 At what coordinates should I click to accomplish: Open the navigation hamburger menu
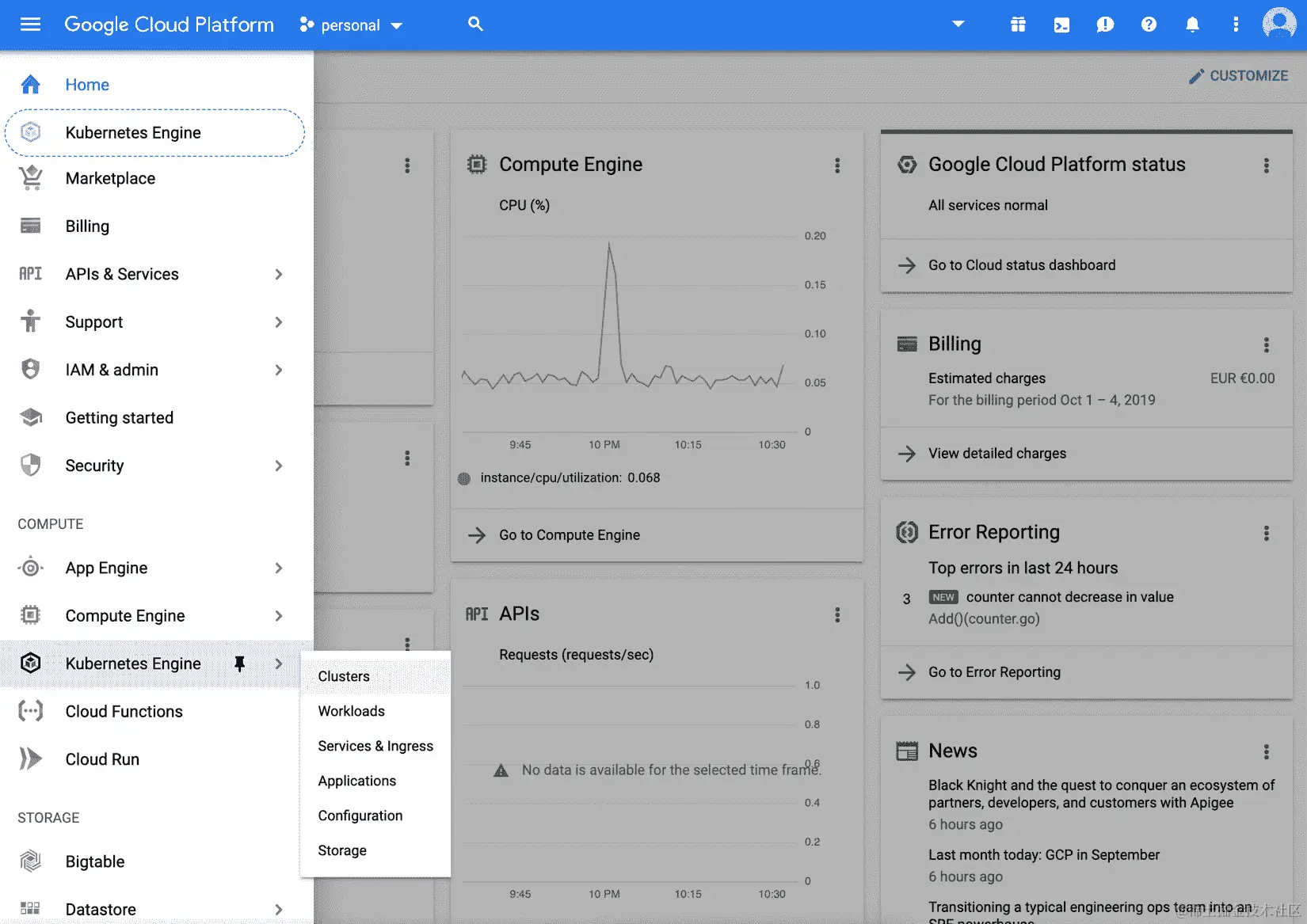30,25
